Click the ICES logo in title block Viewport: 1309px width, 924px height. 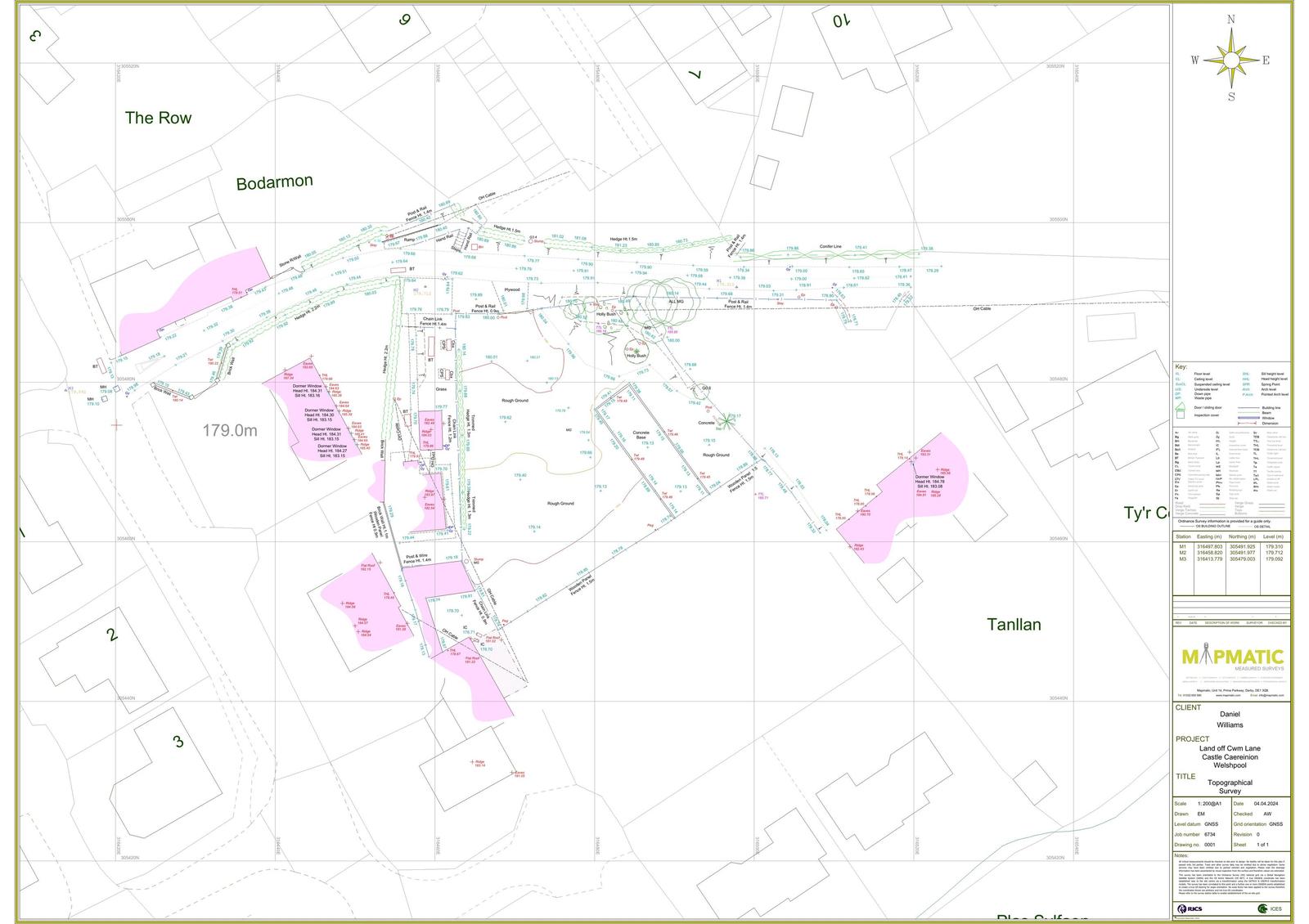coord(1270,908)
